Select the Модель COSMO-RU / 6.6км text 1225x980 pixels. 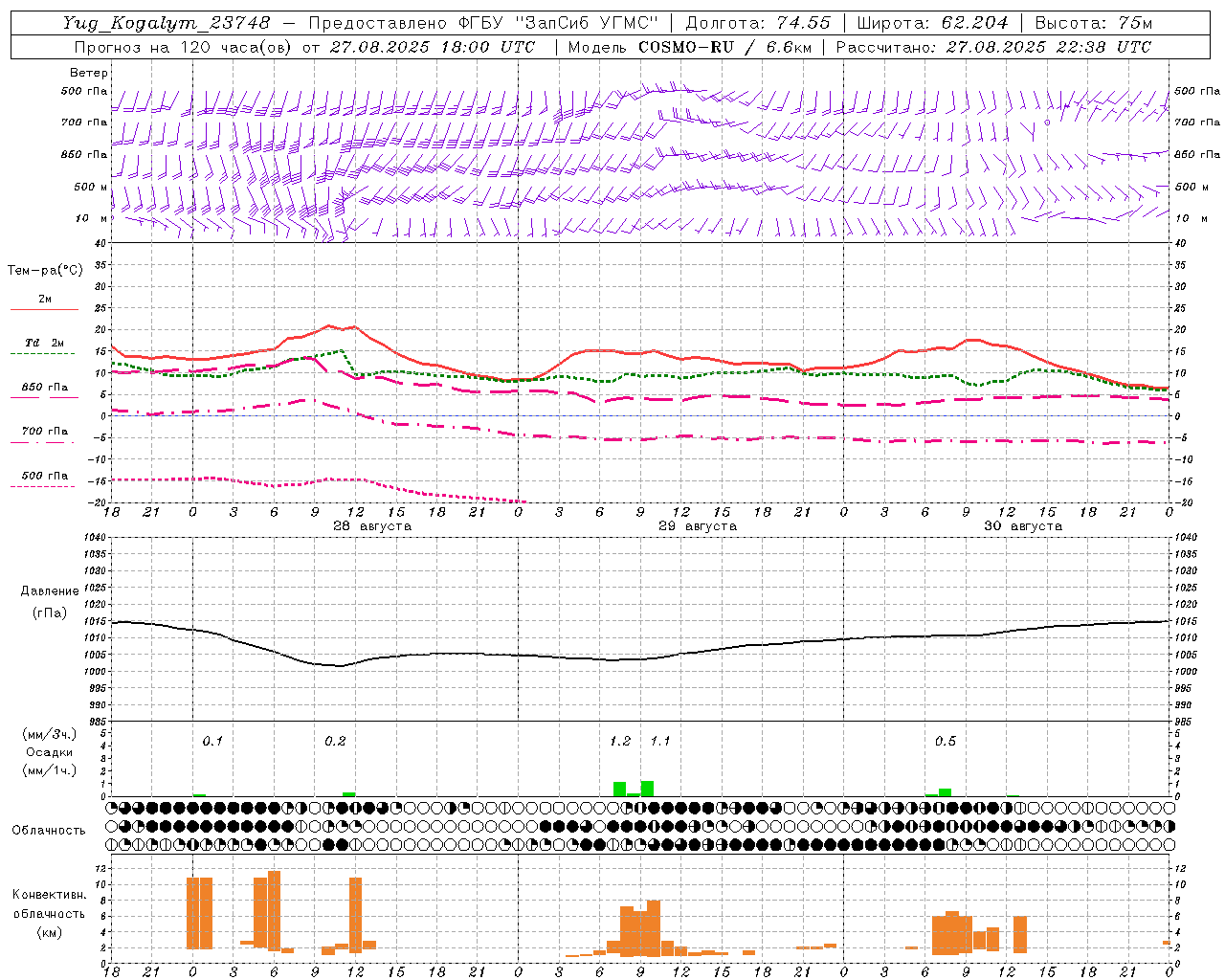[x=689, y=47]
